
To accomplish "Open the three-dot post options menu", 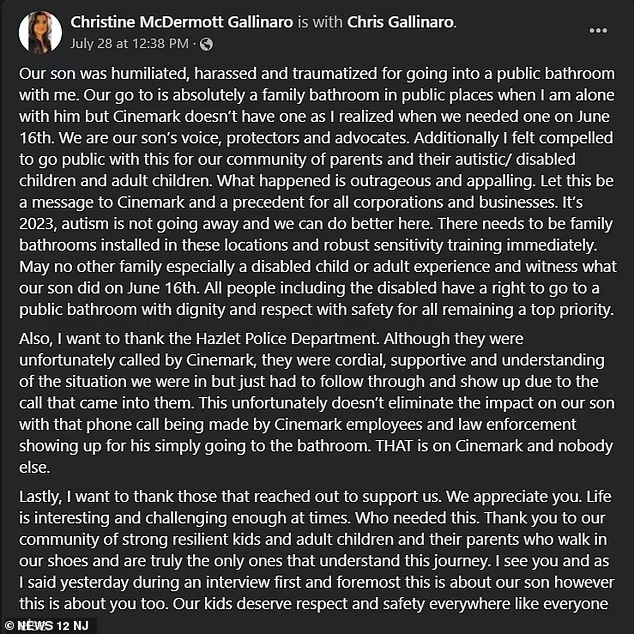I will click(x=598, y=31).
